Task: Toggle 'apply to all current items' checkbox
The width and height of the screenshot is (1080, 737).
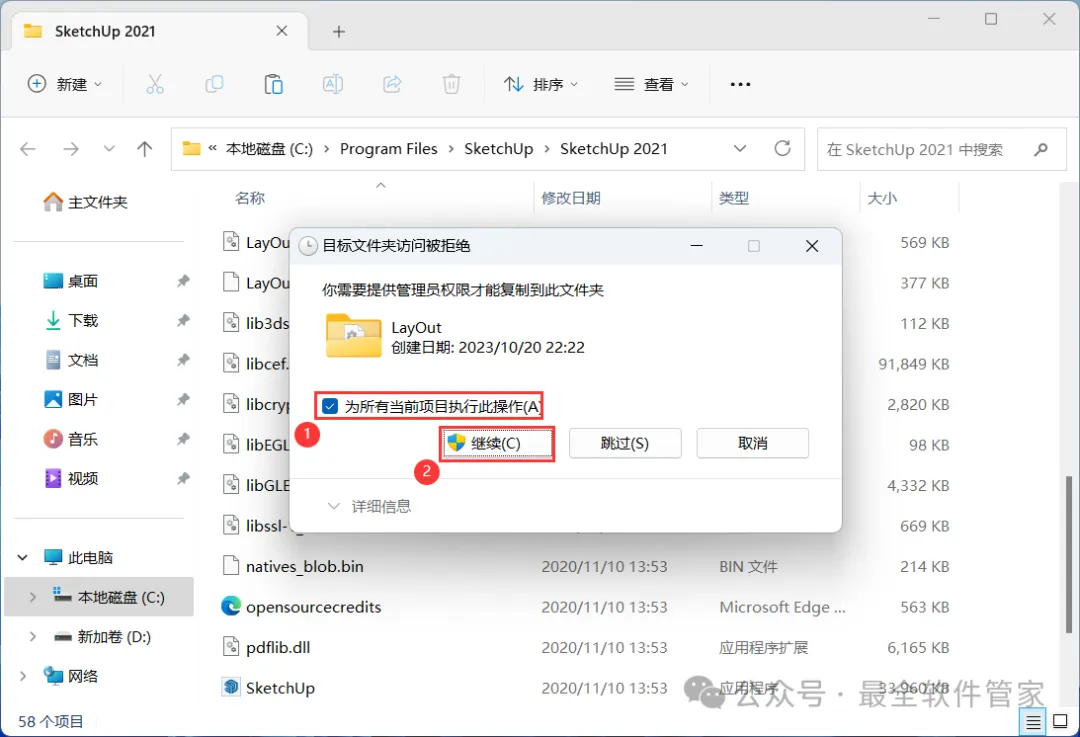Action: click(330, 406)
